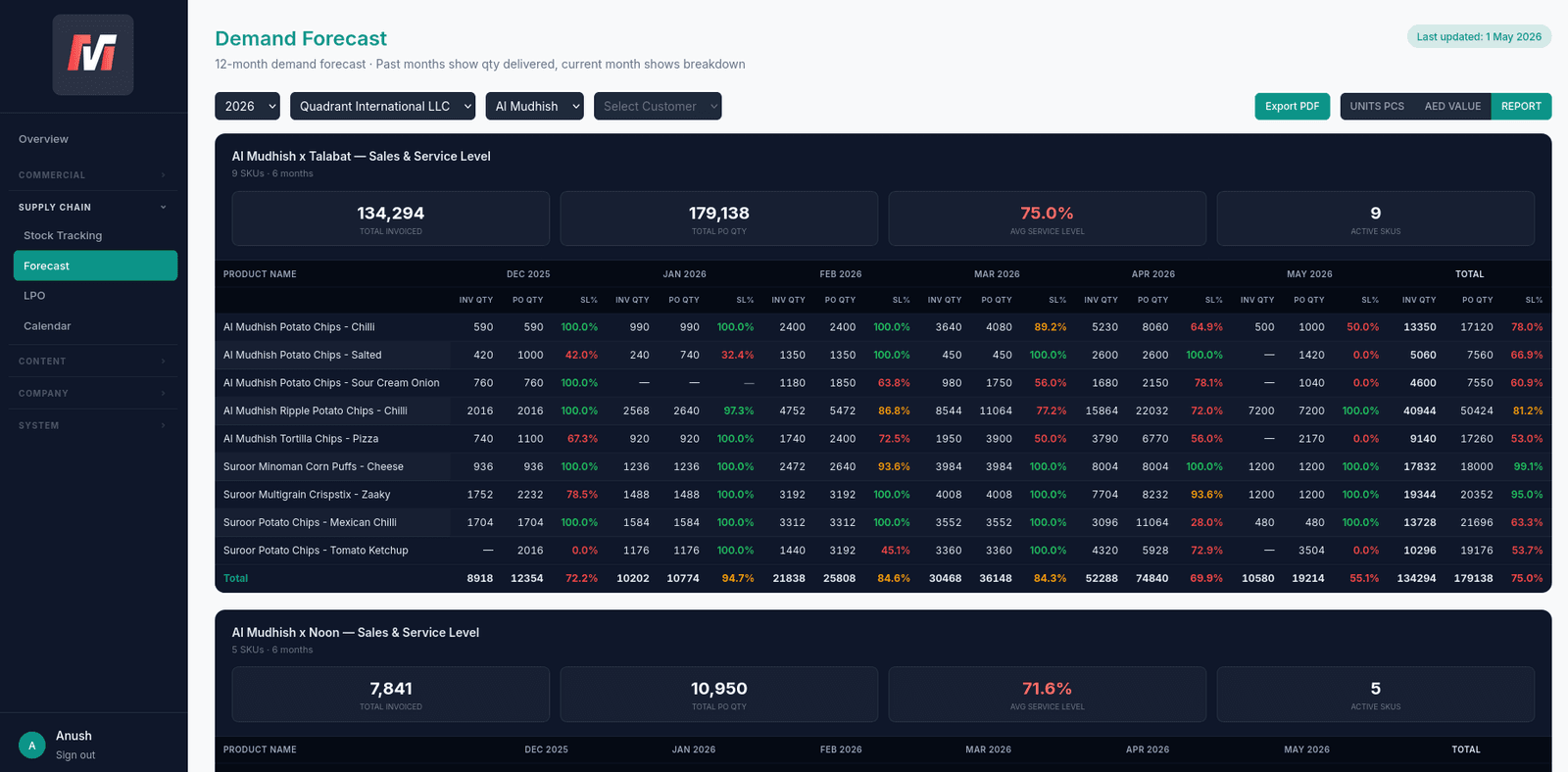Click the 75.0% Avg Service Level card

(1047, 218)
